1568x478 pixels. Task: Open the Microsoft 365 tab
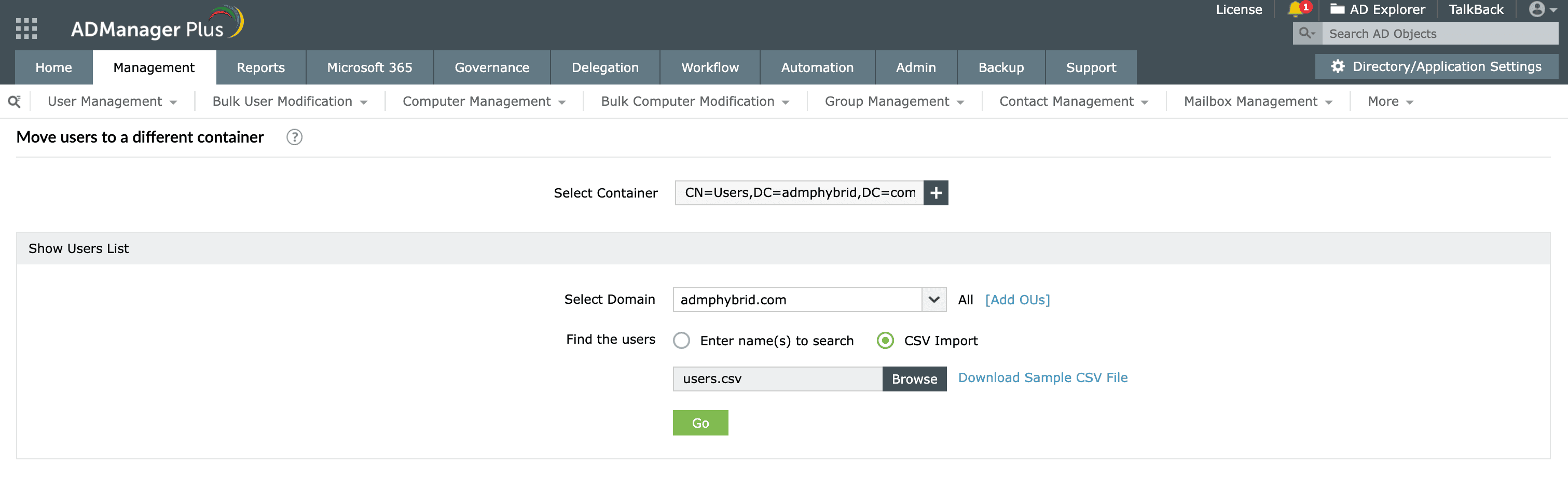click(x=369, y=67)
